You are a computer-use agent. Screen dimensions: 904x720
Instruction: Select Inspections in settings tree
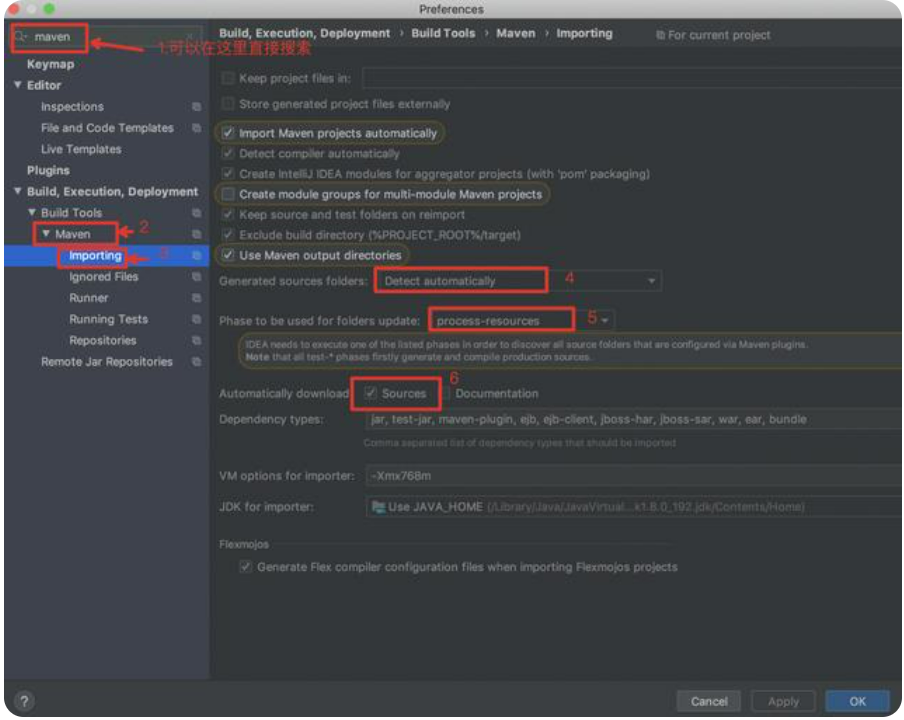point(72,107)
